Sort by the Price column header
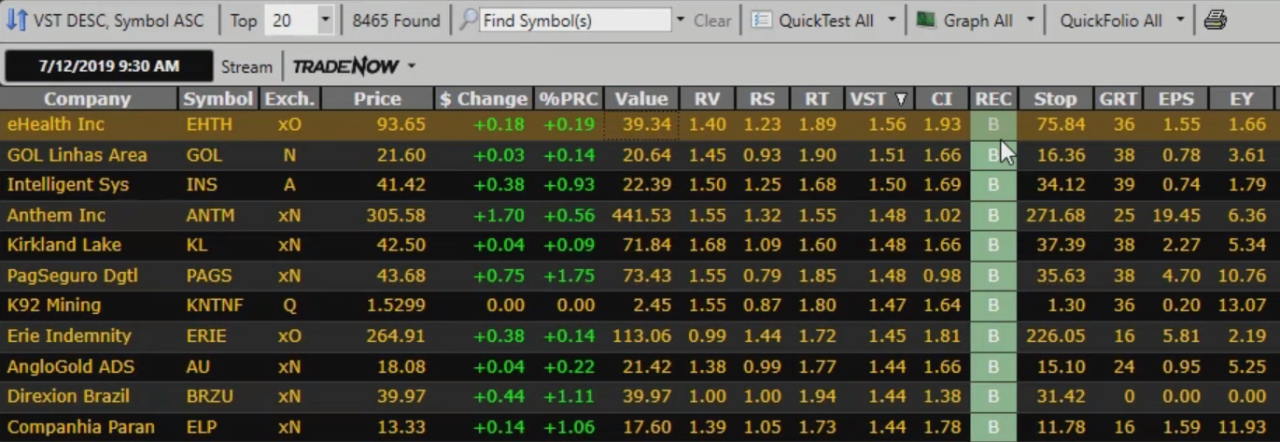The width and height of the screenshot is (1280, 442). [x=377, y=98]
